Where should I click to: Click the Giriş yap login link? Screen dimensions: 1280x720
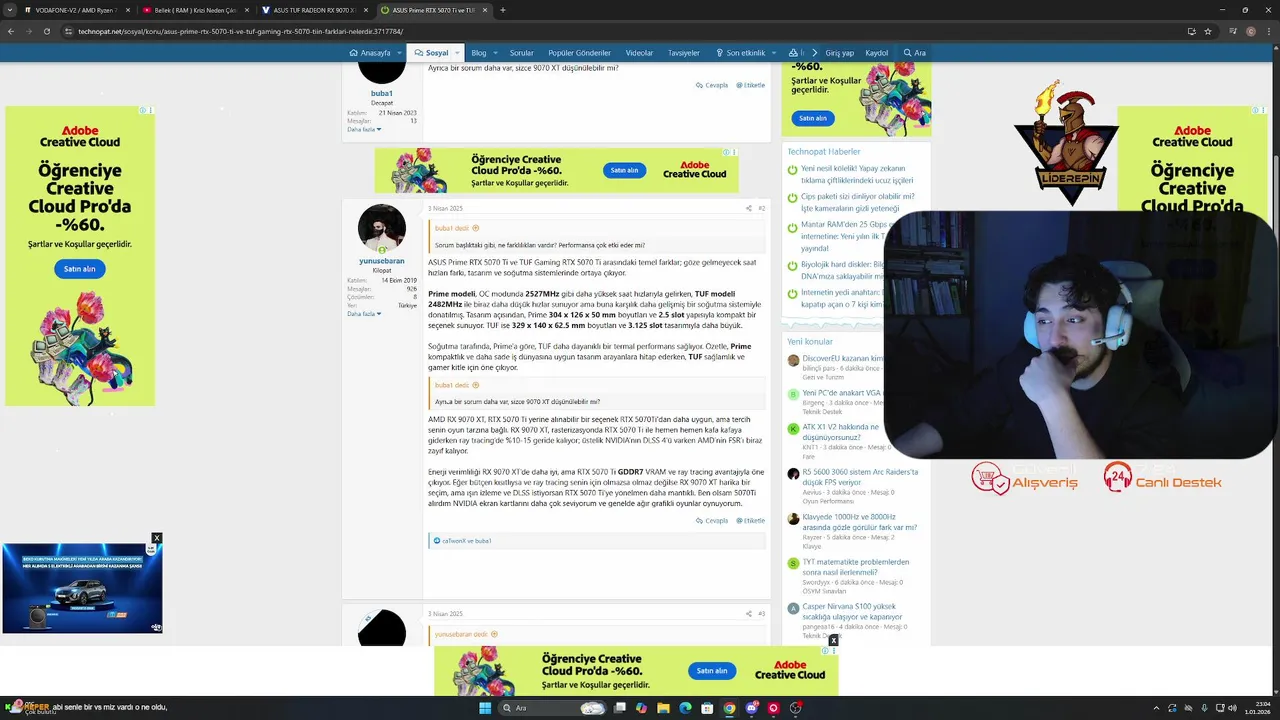(x=840, y=53)
